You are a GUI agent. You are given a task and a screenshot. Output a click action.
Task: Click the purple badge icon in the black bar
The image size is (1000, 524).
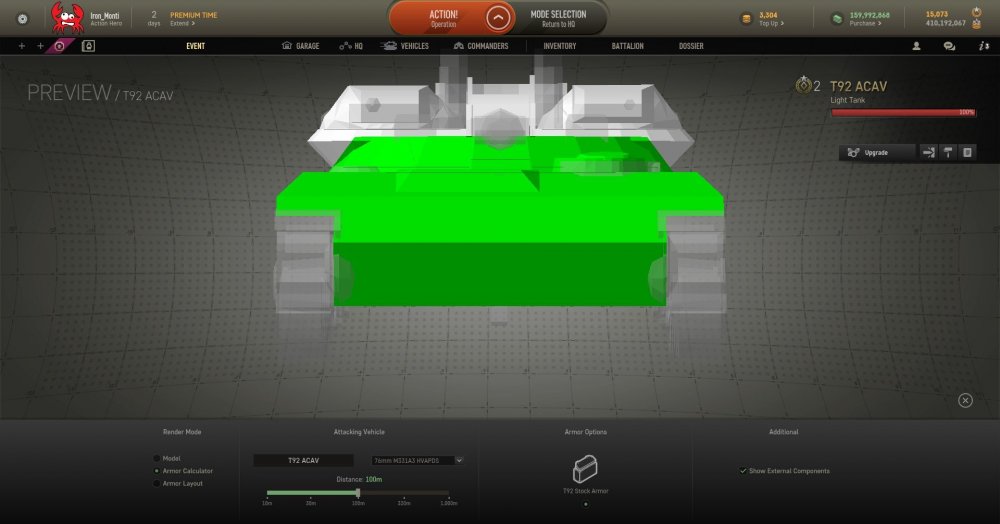click(59, 46)
